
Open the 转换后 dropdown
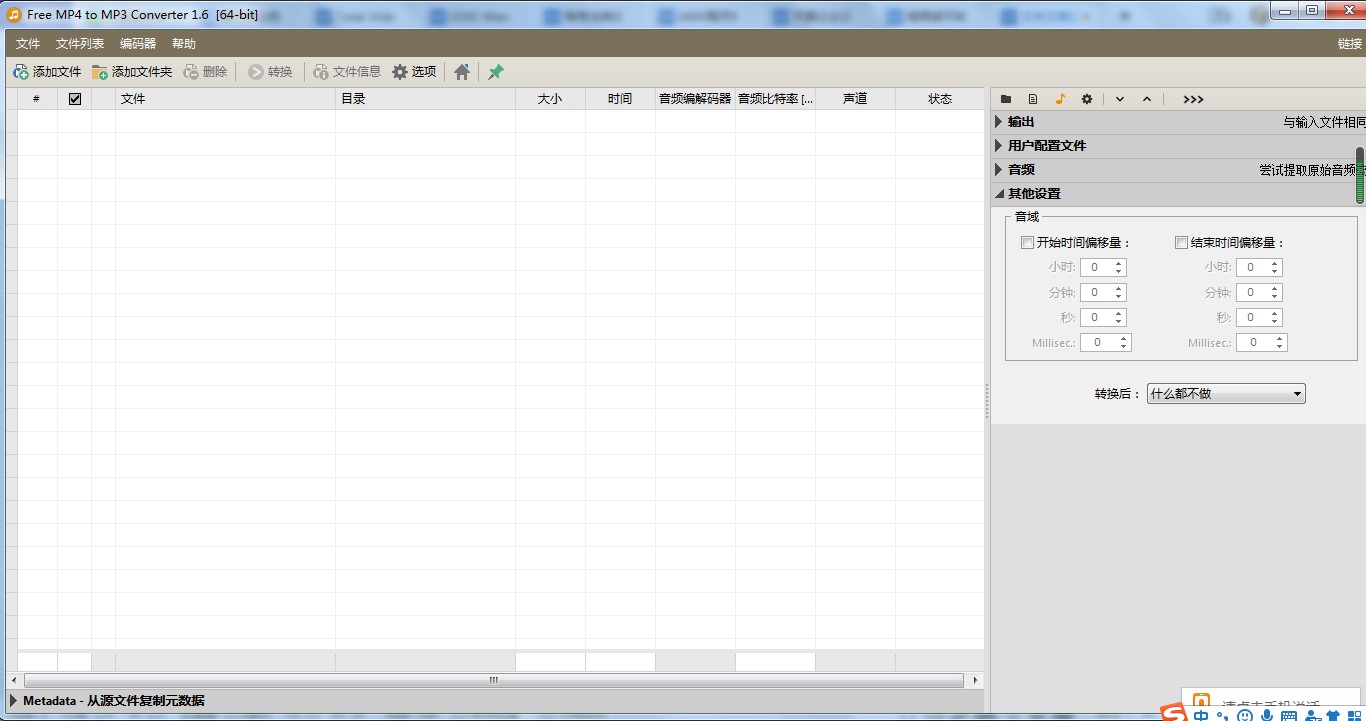pyautogui.click(x=1226, y=394)
